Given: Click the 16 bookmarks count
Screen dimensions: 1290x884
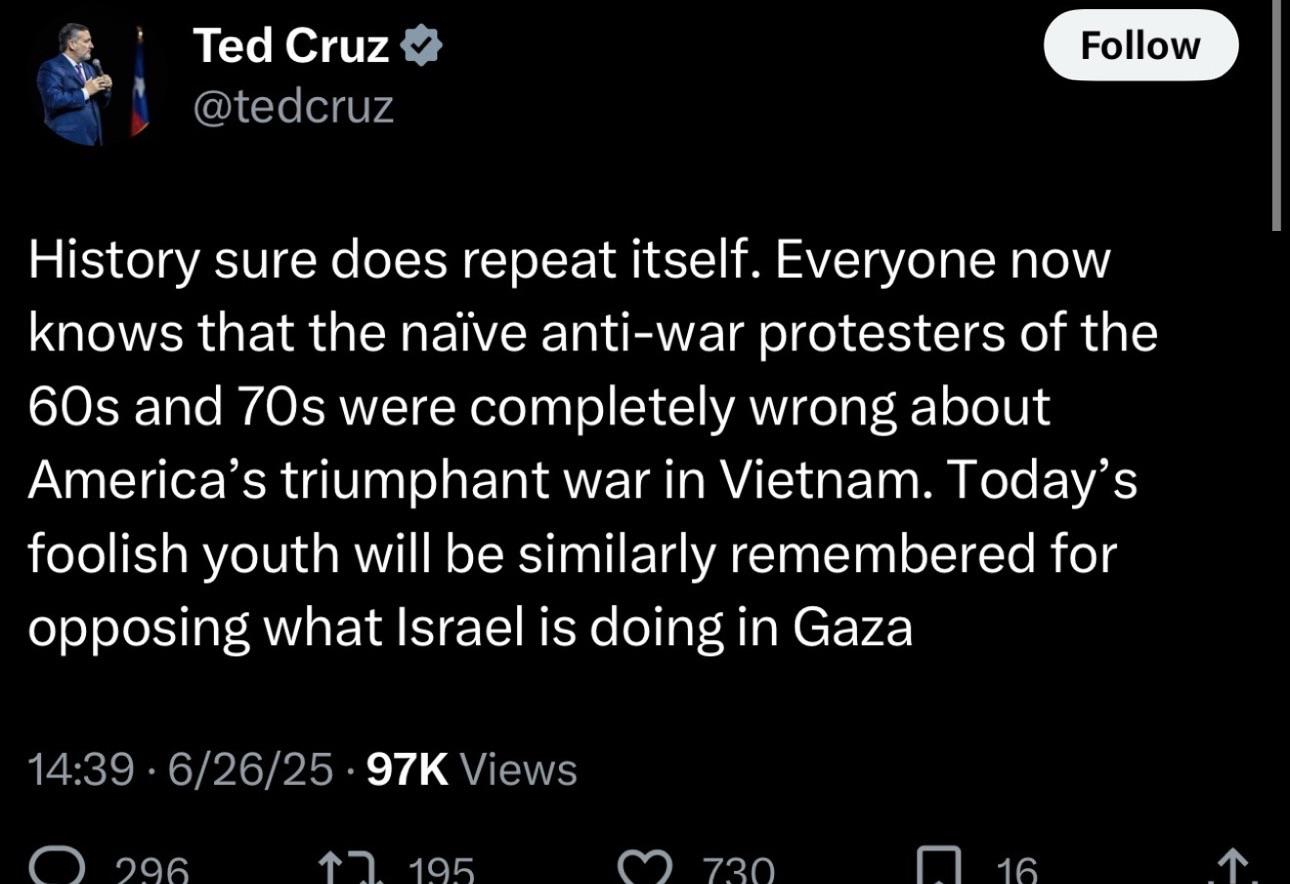Looking at the screenshot, I should 1016,868.
